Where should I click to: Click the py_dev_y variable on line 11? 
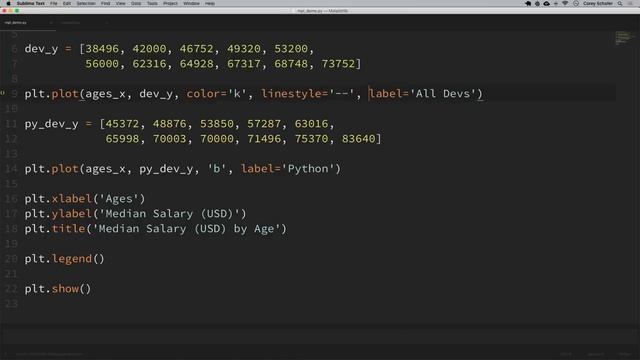[51, 124]
